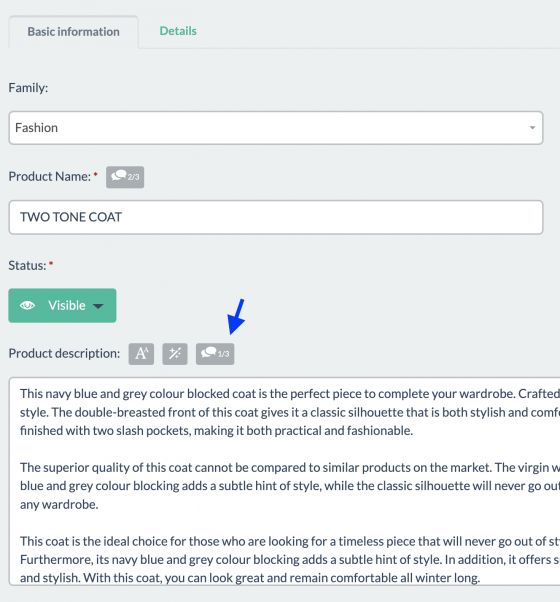Image resolution: width=560 pixels, height=602 pixels.
Task: Open the Product Name translations icon showing 2/3
Action: point(125,177)
